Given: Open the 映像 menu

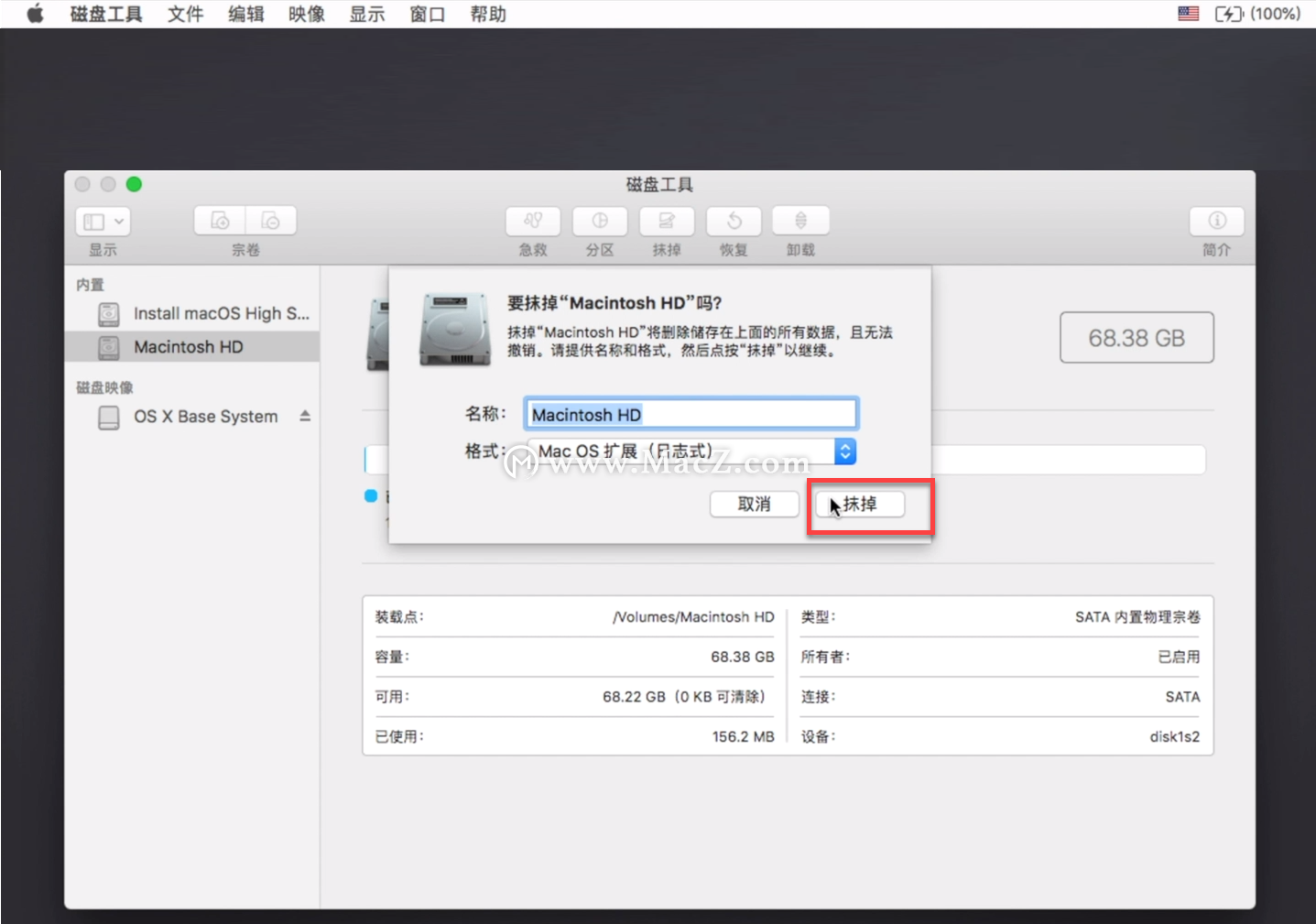Looking at the screenshot, I should (306, 14).
